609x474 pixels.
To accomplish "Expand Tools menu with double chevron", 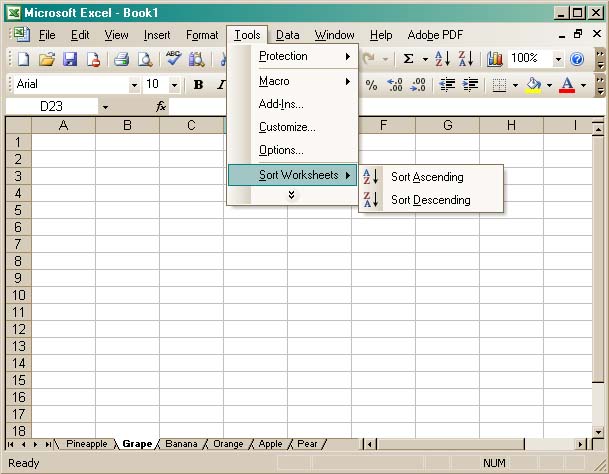I will click(291, 195).
